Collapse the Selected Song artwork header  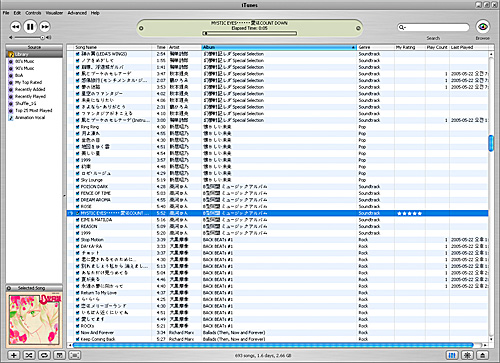(x=9, y=288)
